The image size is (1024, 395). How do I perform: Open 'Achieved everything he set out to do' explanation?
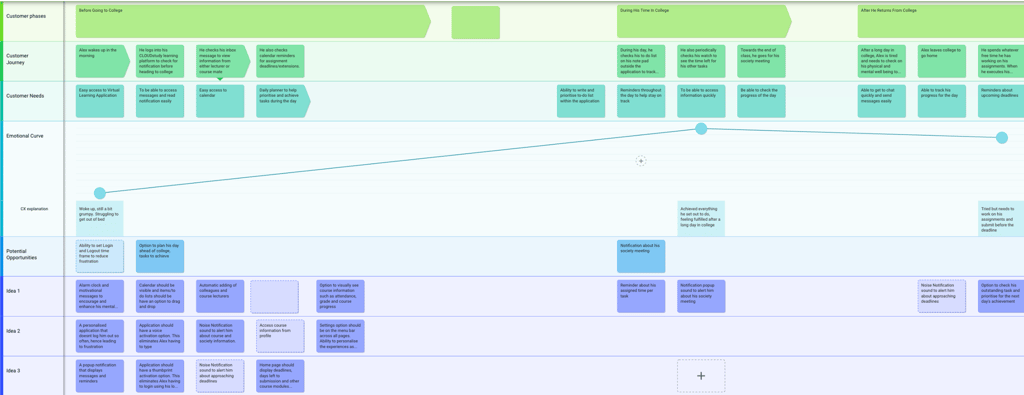pyautogui.click(x=701, y=219)
